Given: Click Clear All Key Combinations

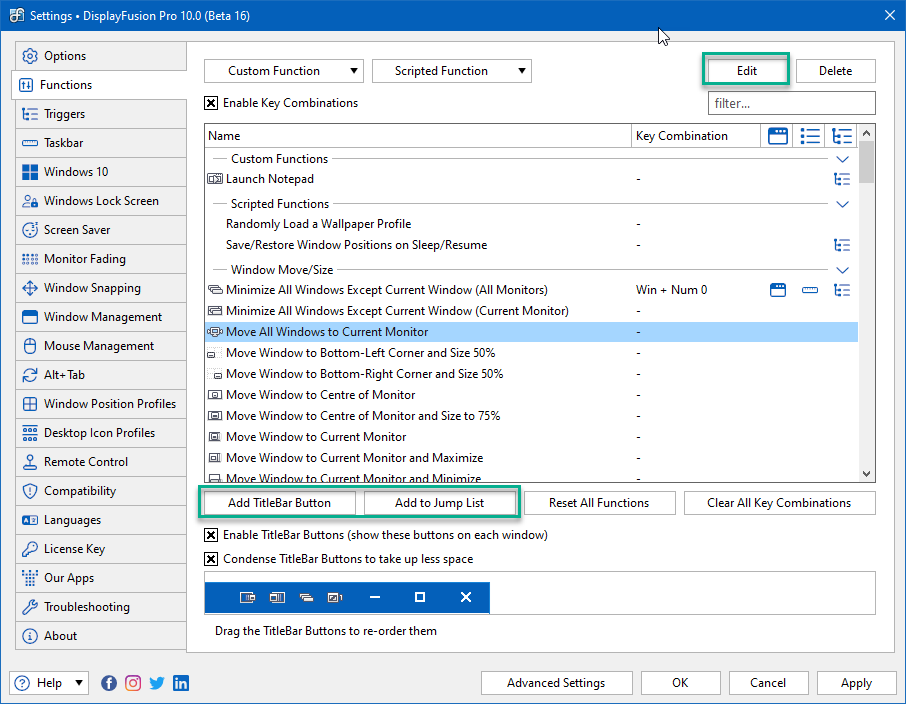Looking at the screenshot, I should pyautogui.click(x=779, y=503).
